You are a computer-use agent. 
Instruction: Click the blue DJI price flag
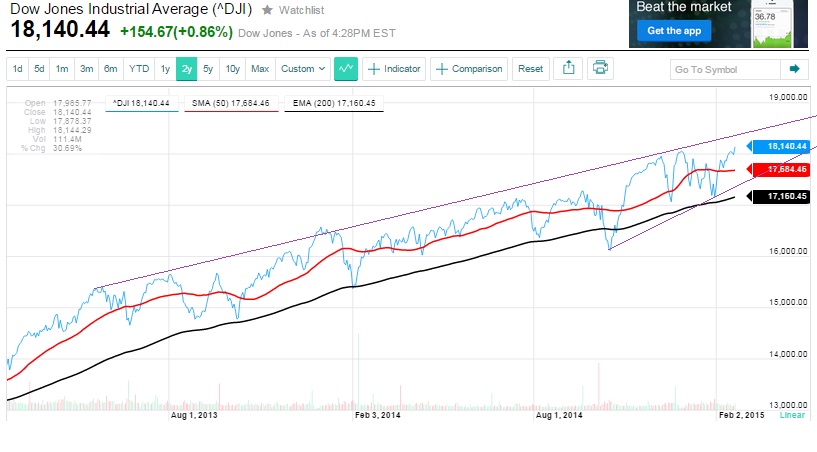[779, 146]
